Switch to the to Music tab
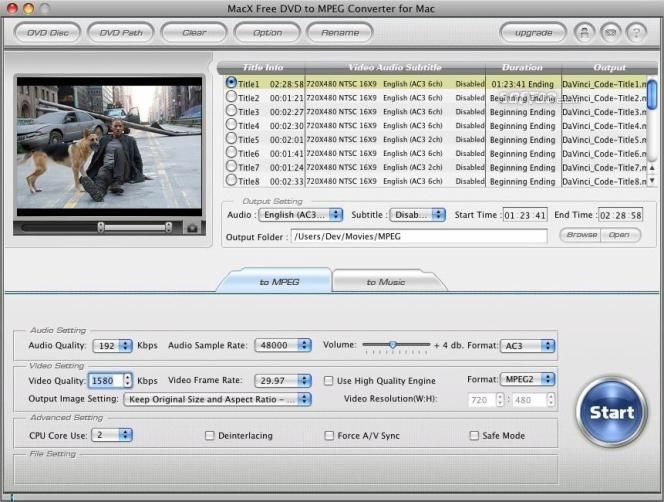The height and width of the screenshot is (502, 664). (x=389, y=281)
